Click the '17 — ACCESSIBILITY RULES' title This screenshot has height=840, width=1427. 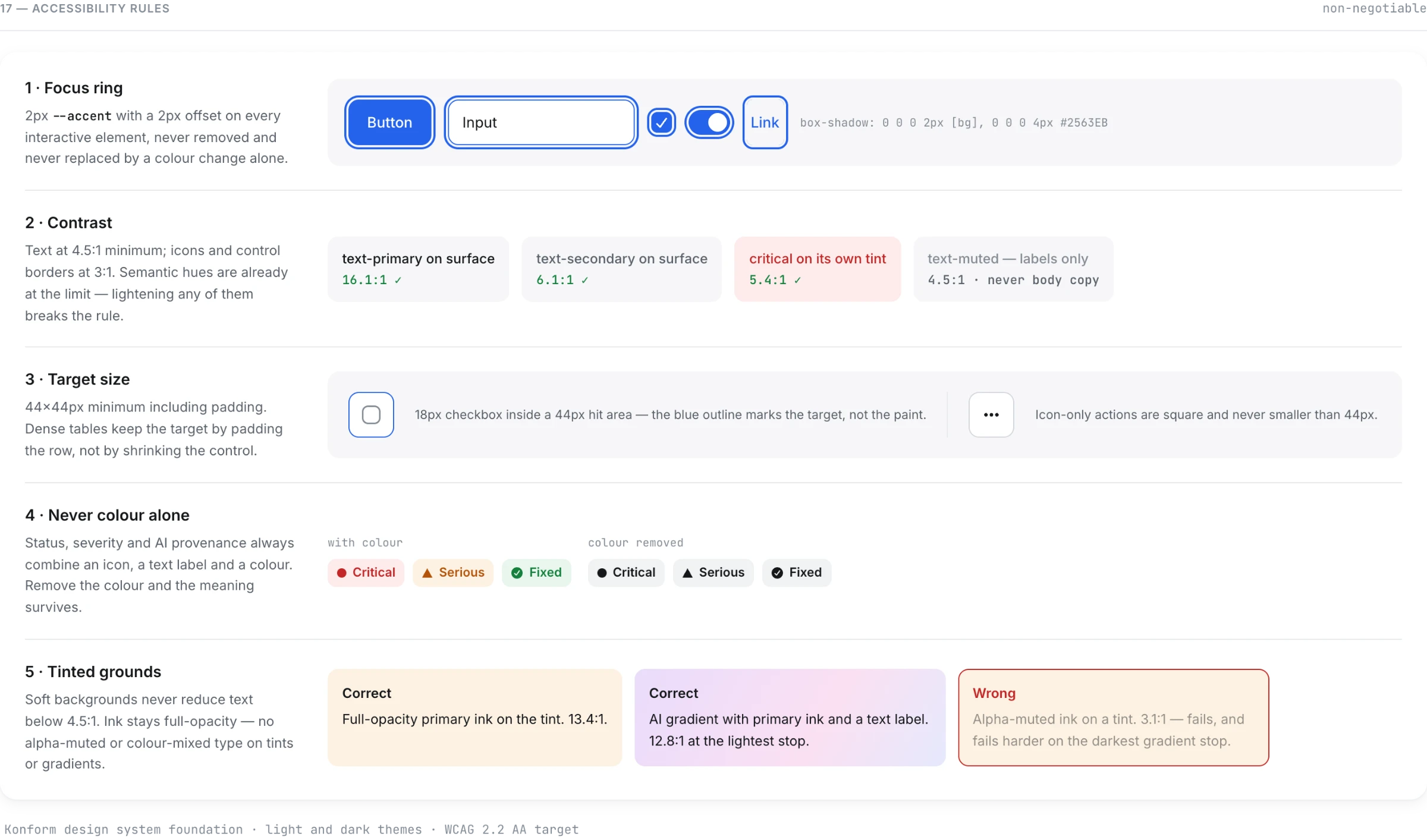pos(85,8)
